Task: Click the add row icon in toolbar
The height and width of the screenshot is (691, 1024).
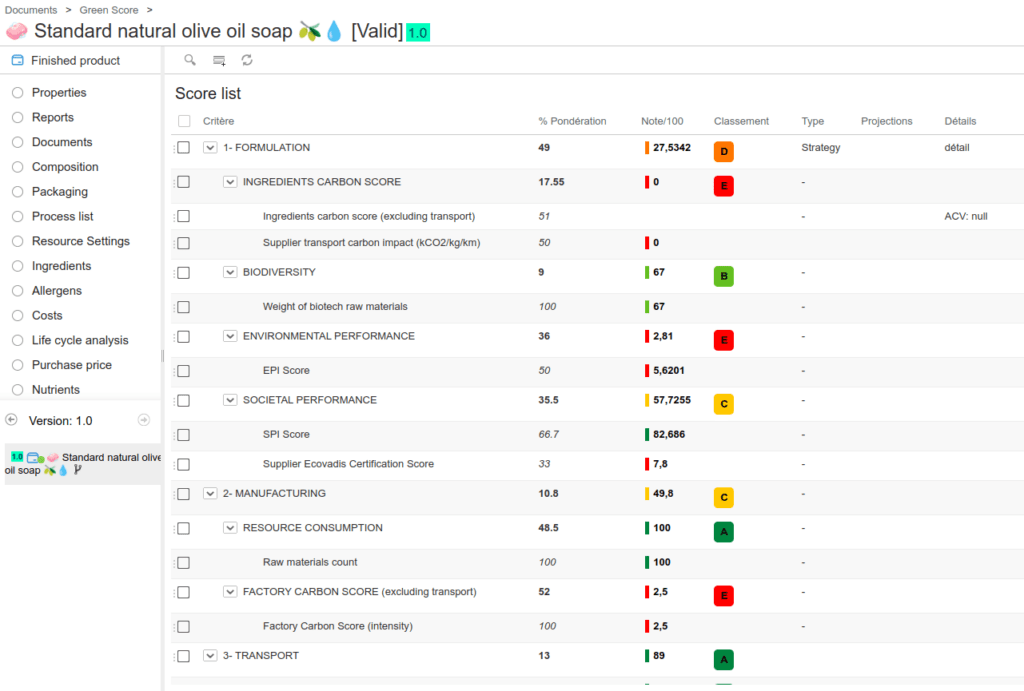Action: [x=219, y=60]
